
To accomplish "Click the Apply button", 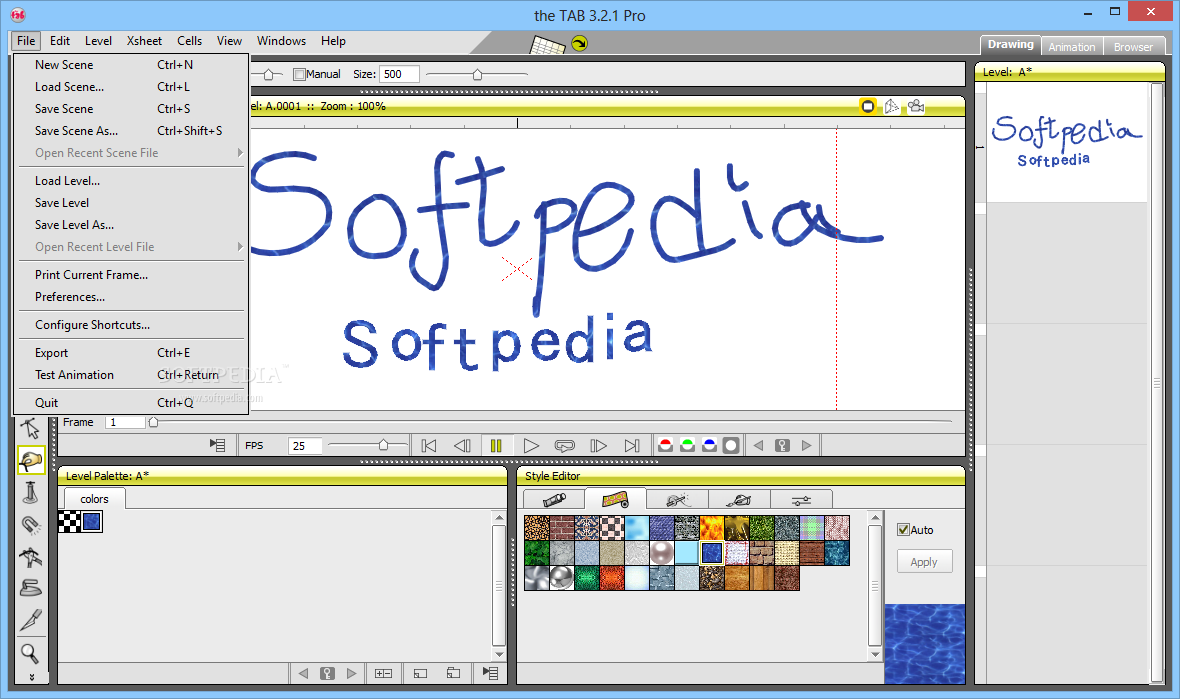I will pyautogui.click(x=924, y=562).
